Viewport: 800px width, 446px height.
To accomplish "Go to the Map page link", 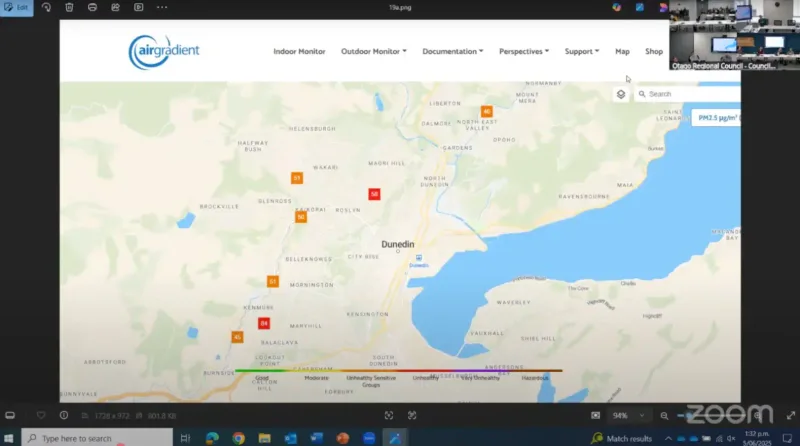I will (x=622, y=51).
